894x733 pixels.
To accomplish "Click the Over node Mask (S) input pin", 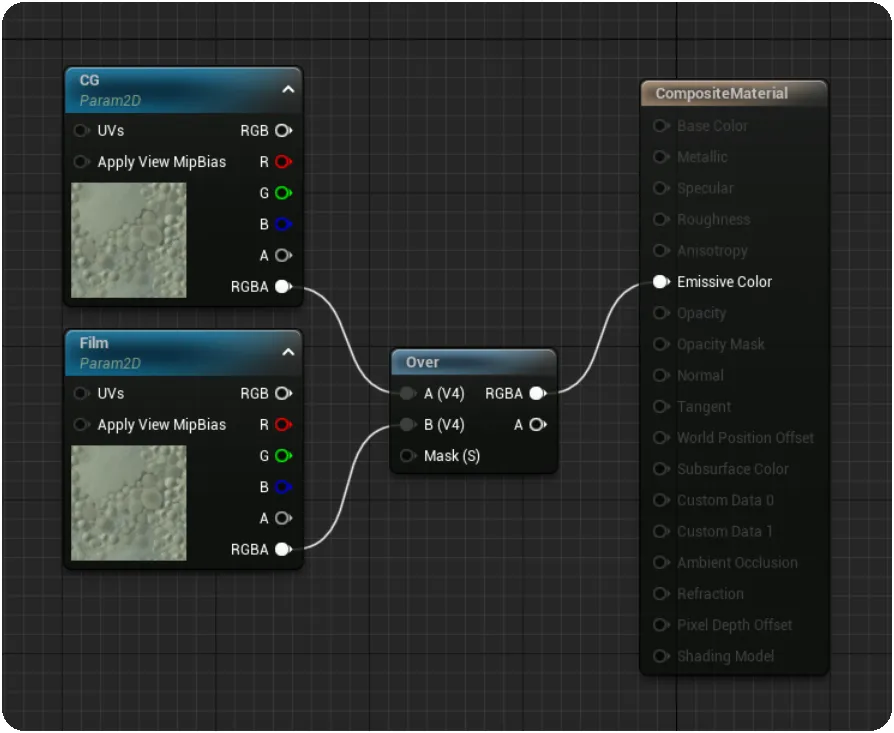I will pos(408,456).
